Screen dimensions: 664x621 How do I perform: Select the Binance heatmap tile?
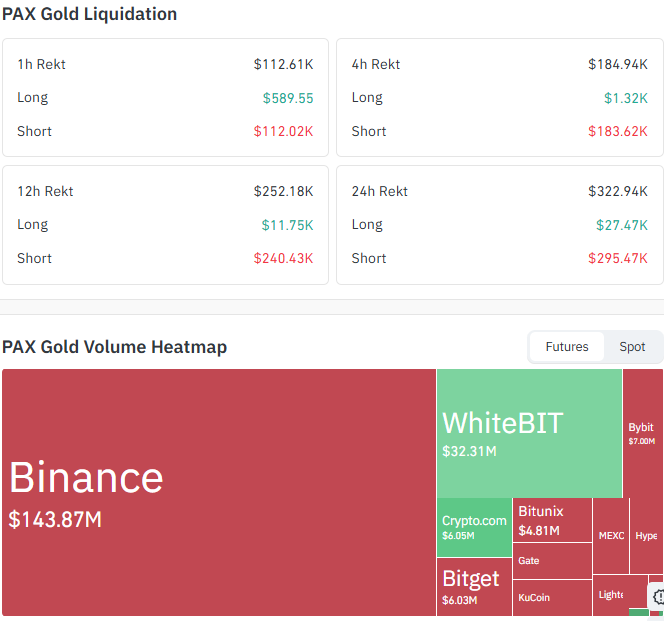tap(219, 492)
